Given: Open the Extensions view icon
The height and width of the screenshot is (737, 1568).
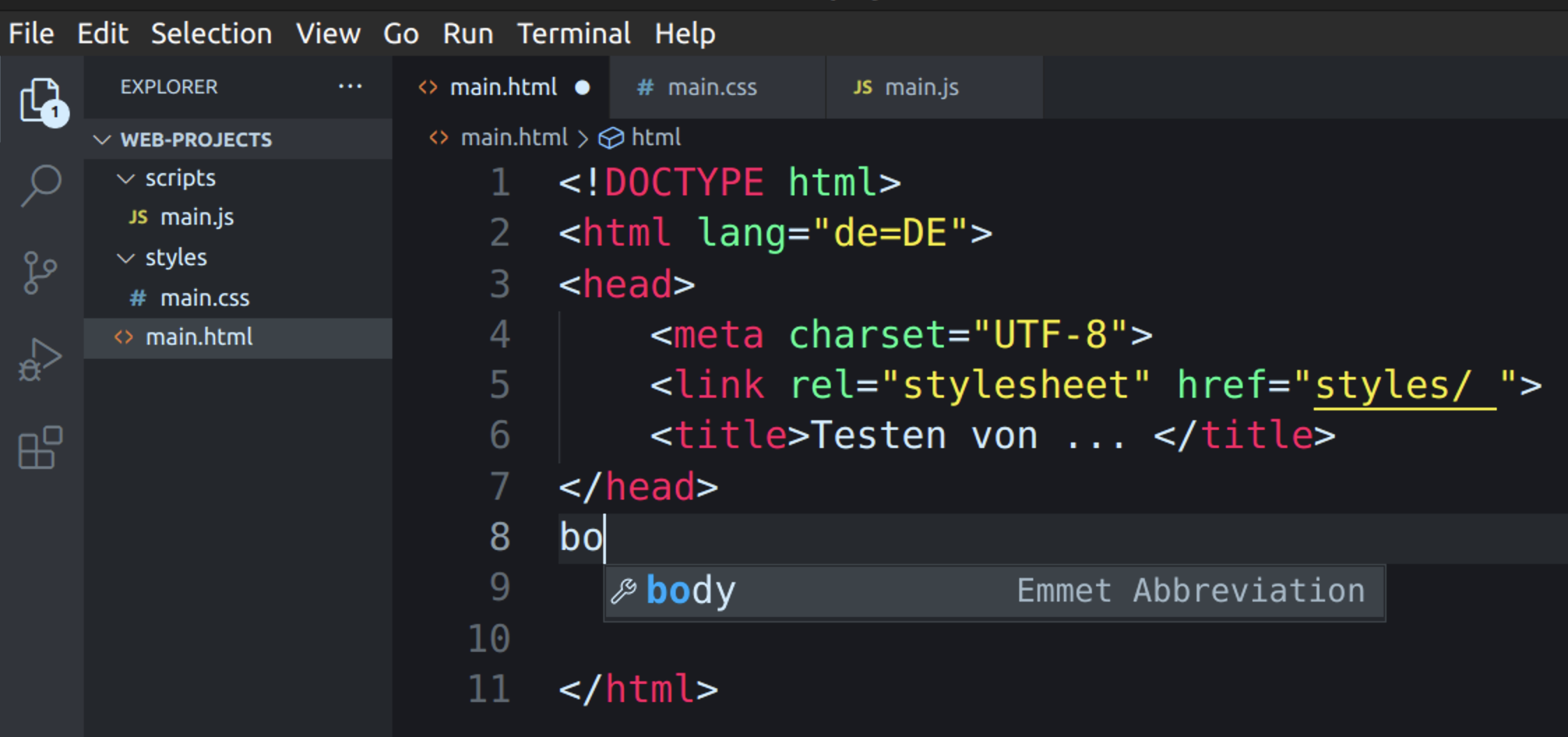Looking at the screenshot, I should (x=40, y=447).
